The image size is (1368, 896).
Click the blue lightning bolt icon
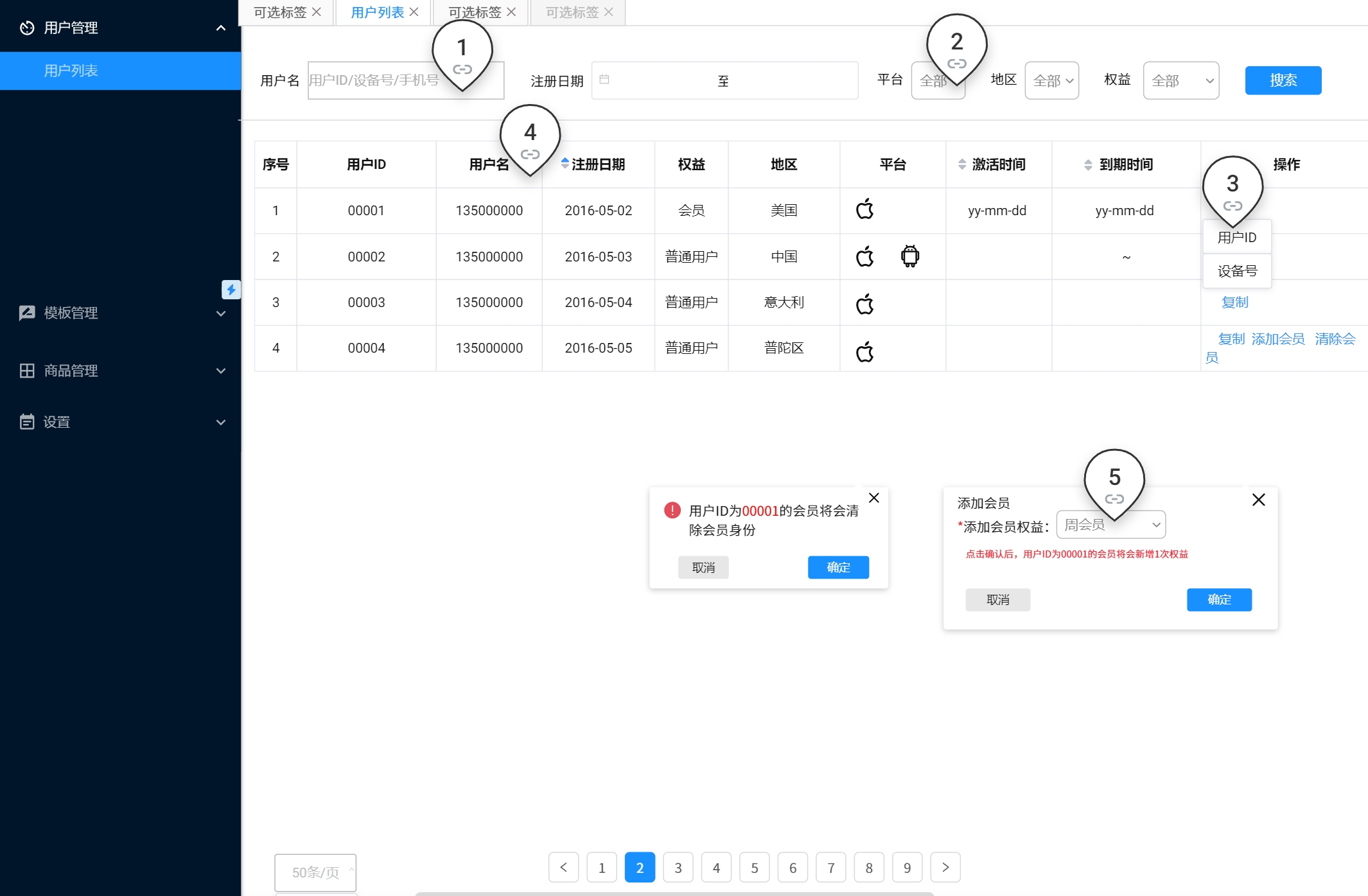click(231, 290)
